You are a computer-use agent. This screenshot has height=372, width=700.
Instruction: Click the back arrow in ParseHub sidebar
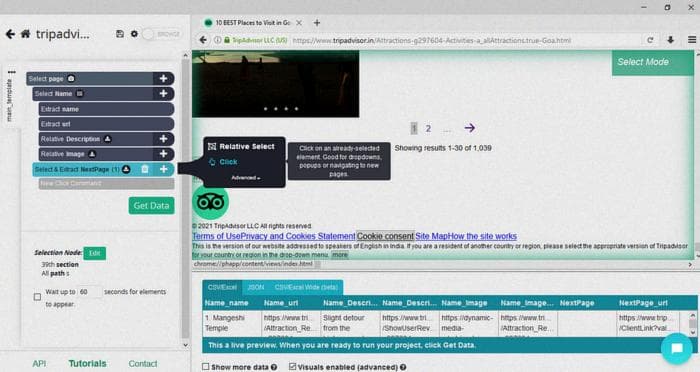coord(10,34)
